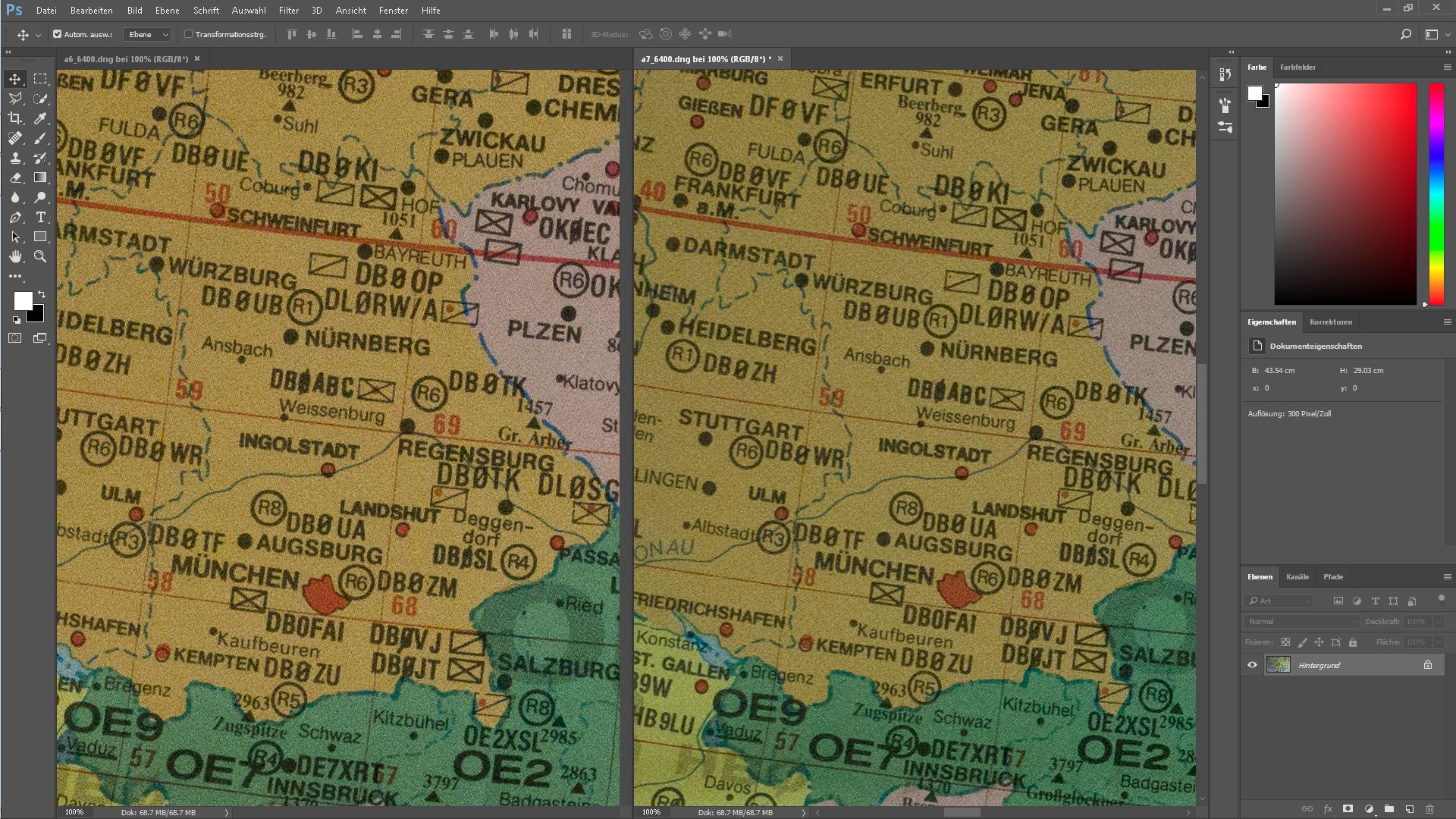Toggle adjustment layer filter
1456x819 pixels.
[x=1357, y=601]
